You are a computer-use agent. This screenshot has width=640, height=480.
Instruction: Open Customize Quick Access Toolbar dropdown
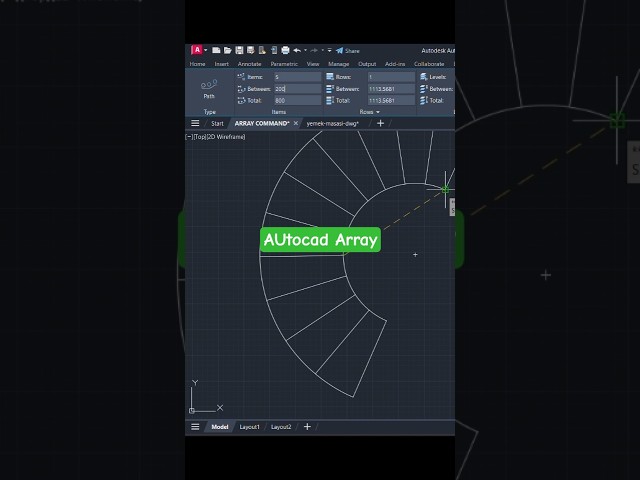click(x=329, y=50)
